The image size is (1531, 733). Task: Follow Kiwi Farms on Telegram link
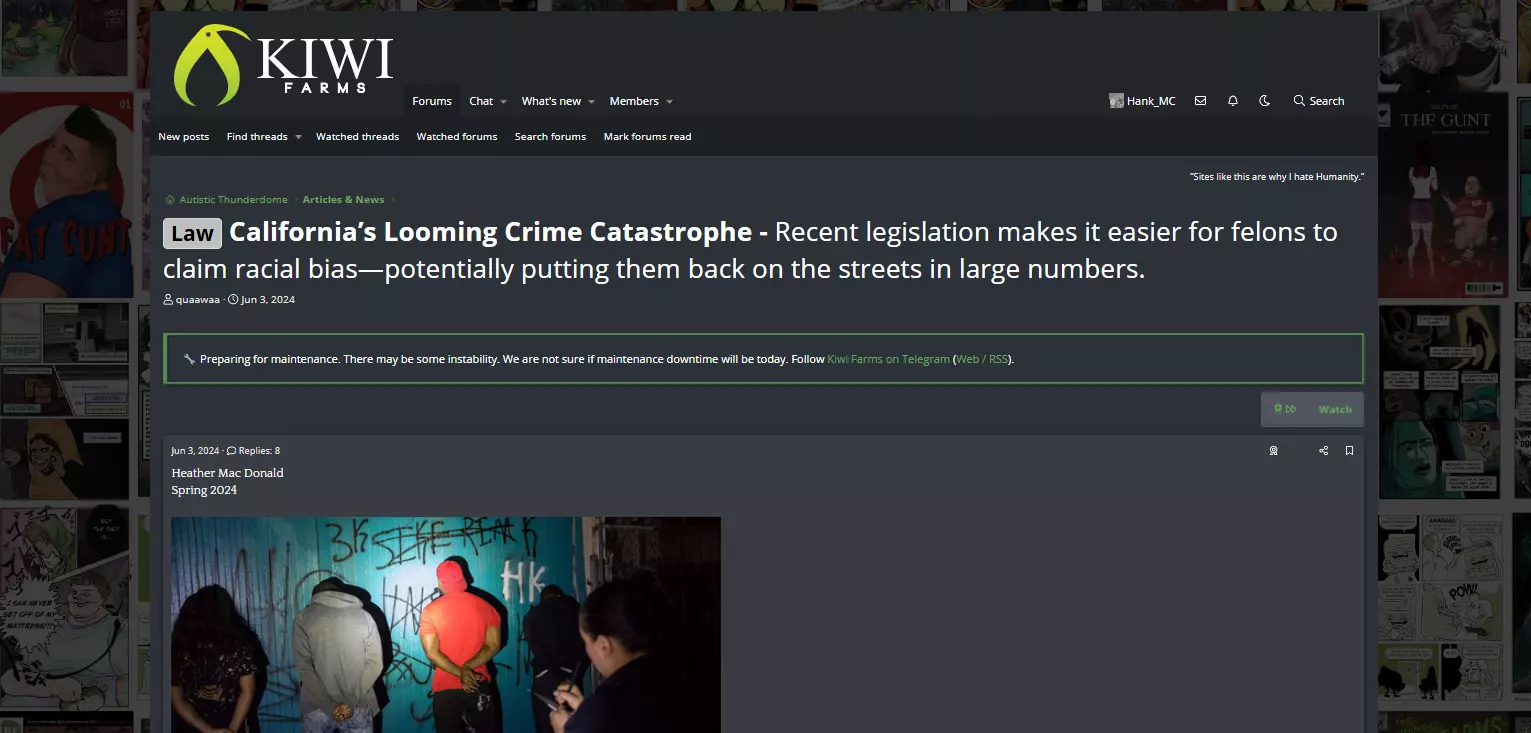pyautogui.click(x=888, y=359)
